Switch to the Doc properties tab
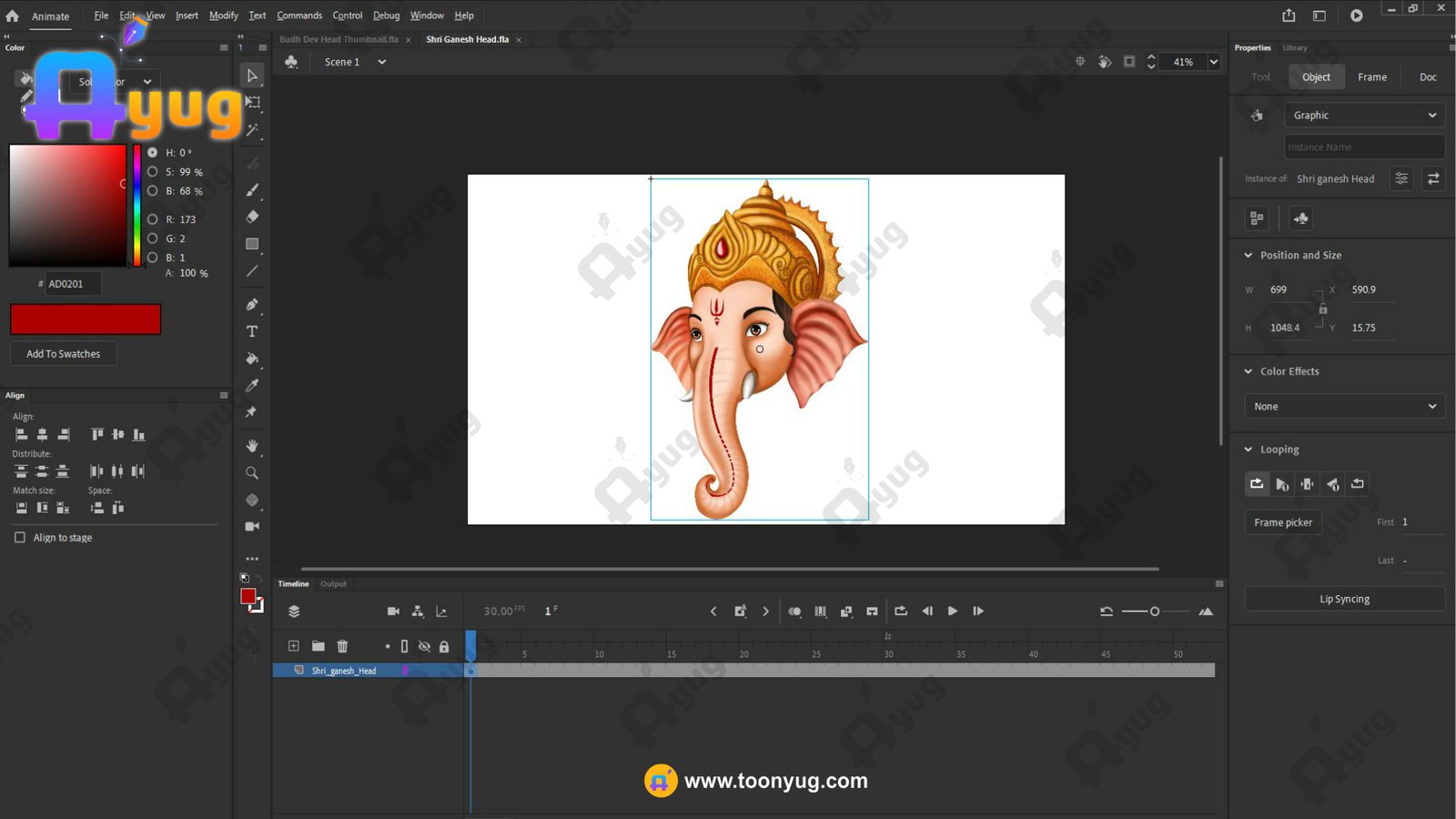The image size is (1456, 819). tap(1428, 77)
